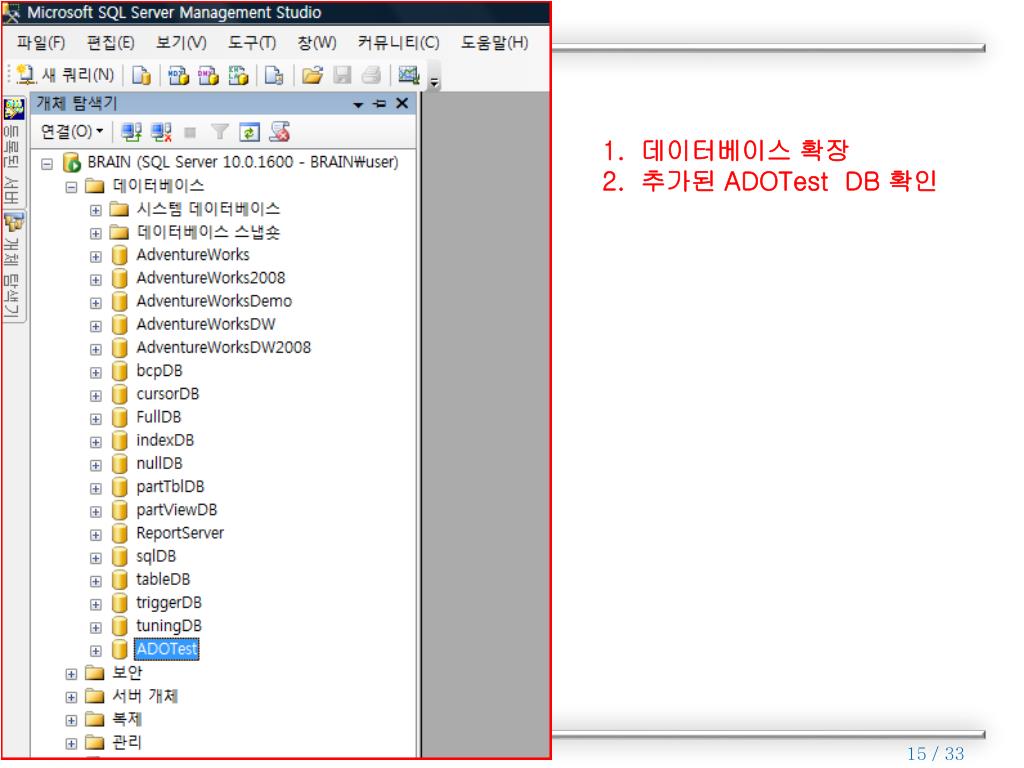Click the Refresh icon in Object Explorer
1024x768 pixels.
(249, 133)
